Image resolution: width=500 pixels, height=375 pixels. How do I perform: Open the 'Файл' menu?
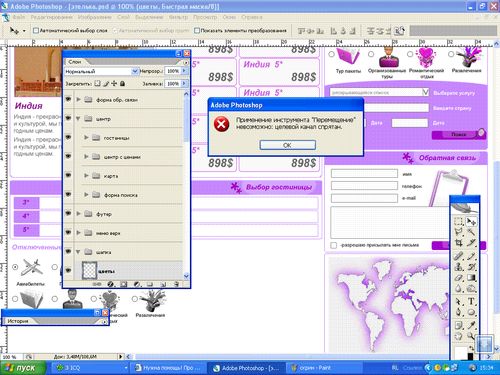click(x=19, y=17)
